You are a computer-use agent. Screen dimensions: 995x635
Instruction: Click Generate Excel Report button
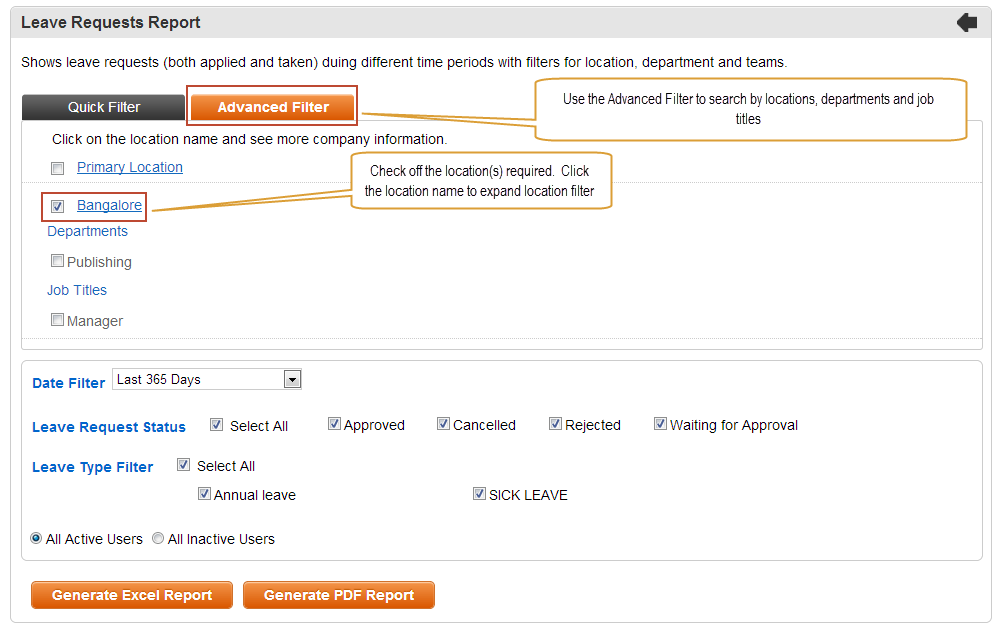132,595
